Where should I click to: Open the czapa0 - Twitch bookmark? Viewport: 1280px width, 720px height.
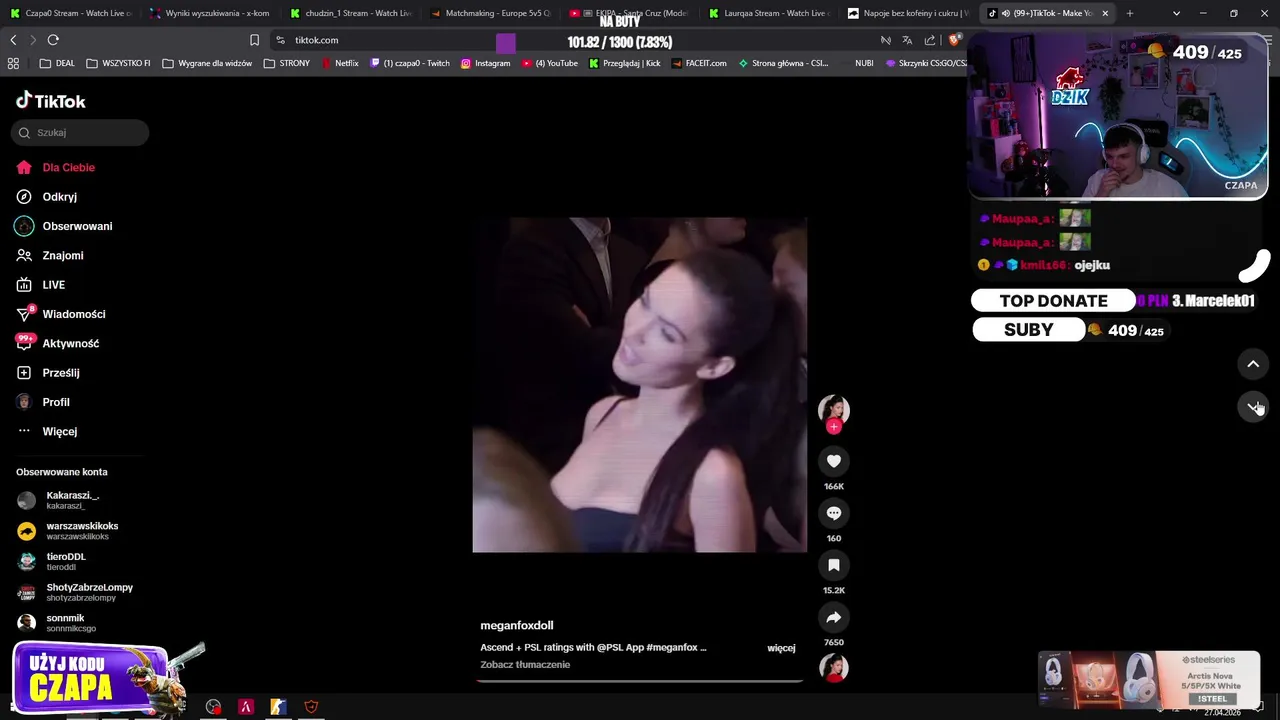pyautogui.click(x=410, y=63)
